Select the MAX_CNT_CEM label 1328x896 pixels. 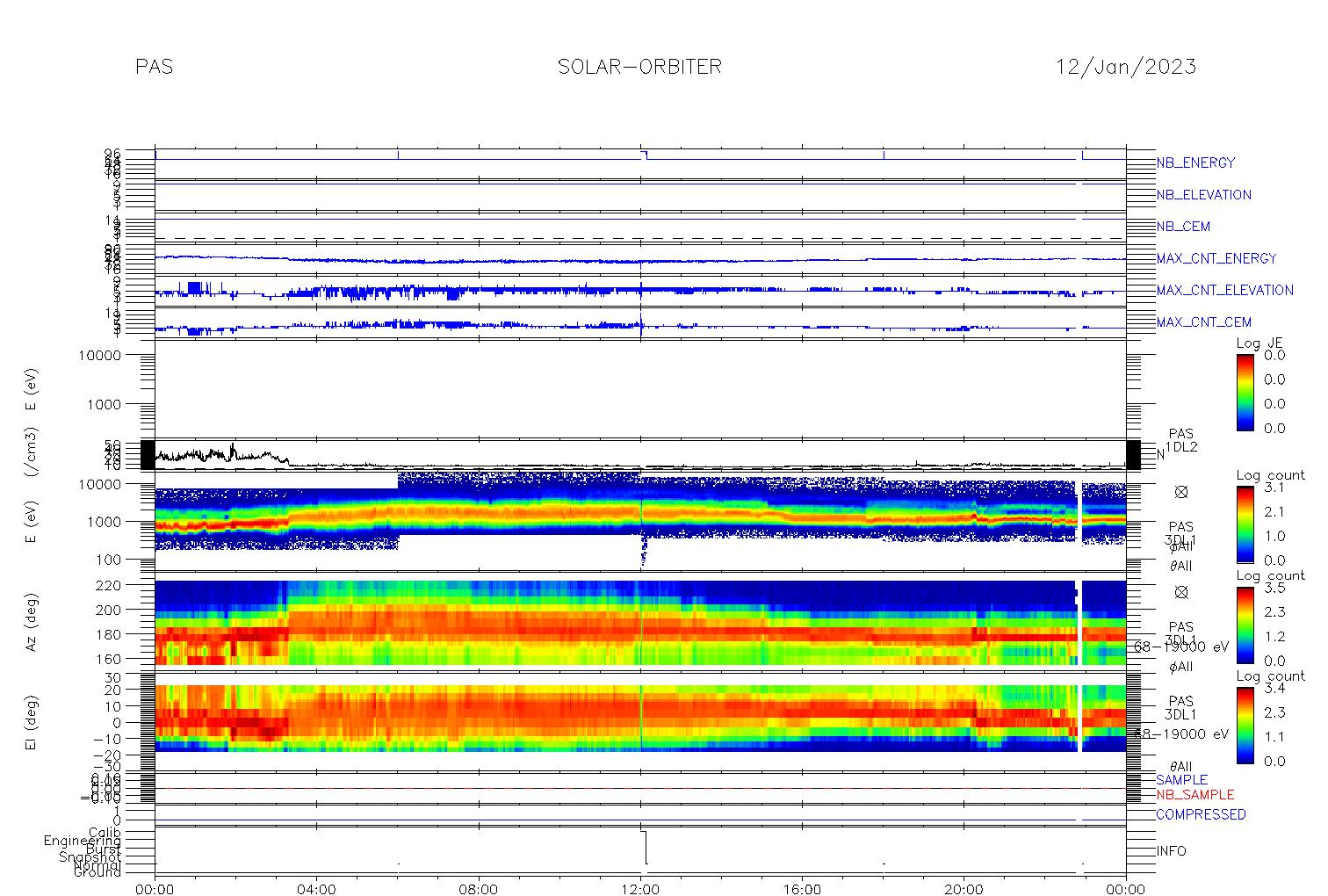point(1204,322)
